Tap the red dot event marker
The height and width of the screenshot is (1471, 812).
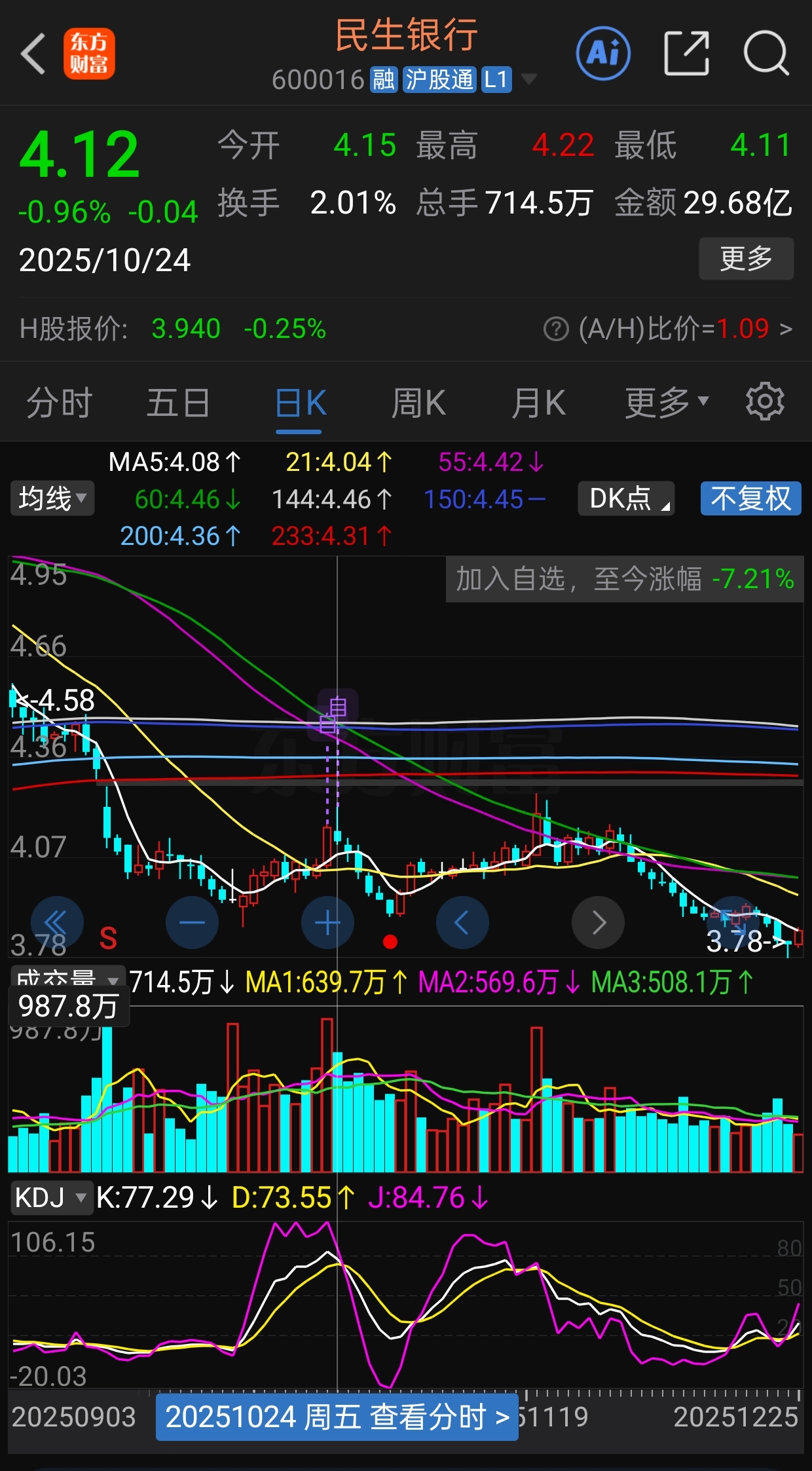(390, 942)
